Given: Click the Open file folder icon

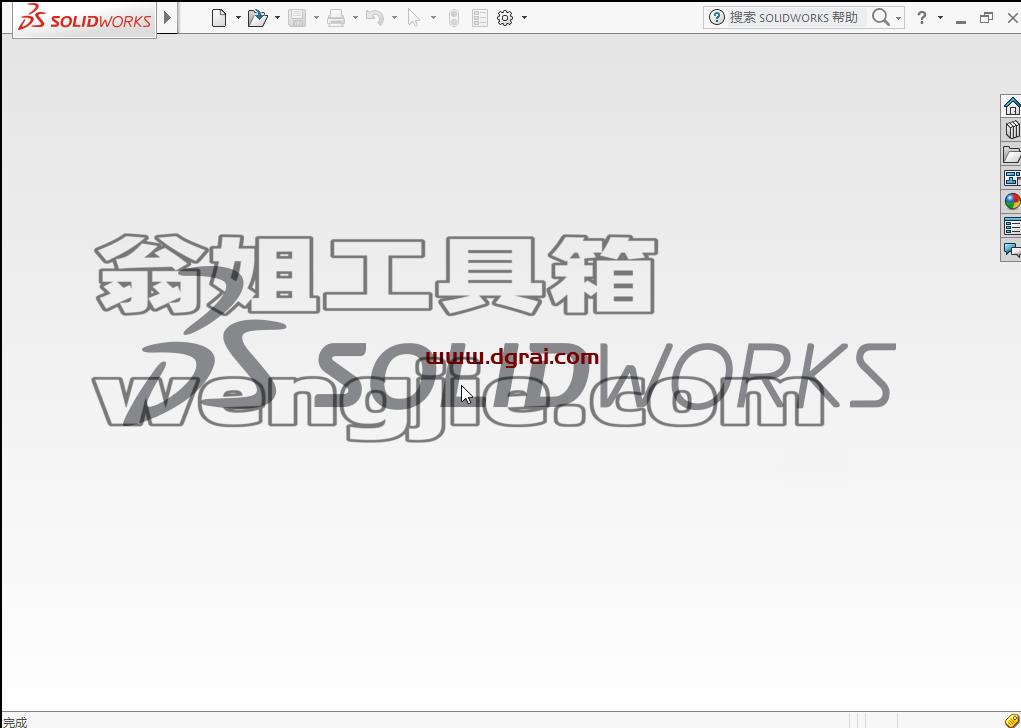Looking at the screenshot, I should coord(258,18).
